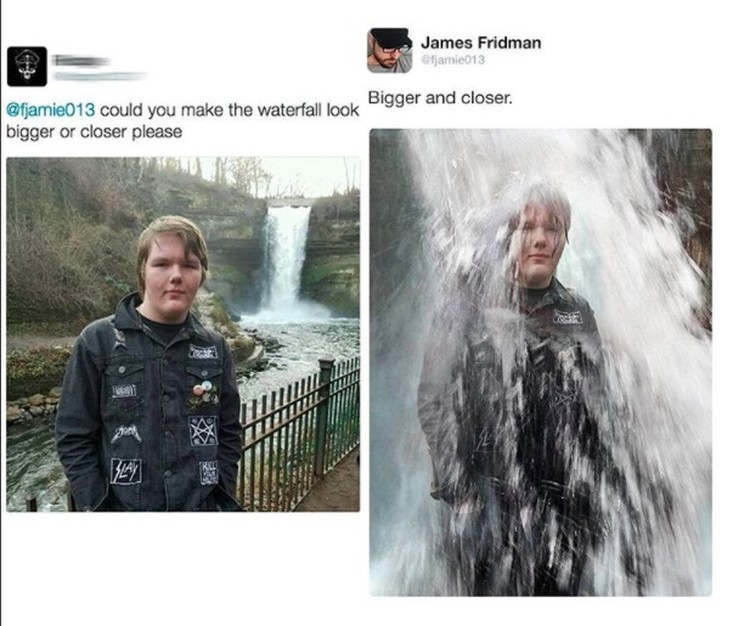Click the person's face in the original photo

(x=173, y=275)
